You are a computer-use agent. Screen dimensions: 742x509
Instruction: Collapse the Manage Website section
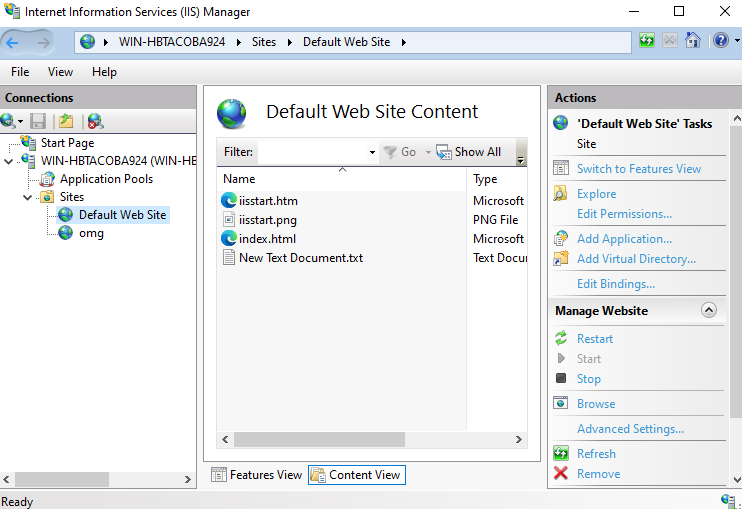pyautogui.click(x=708, y=310)
